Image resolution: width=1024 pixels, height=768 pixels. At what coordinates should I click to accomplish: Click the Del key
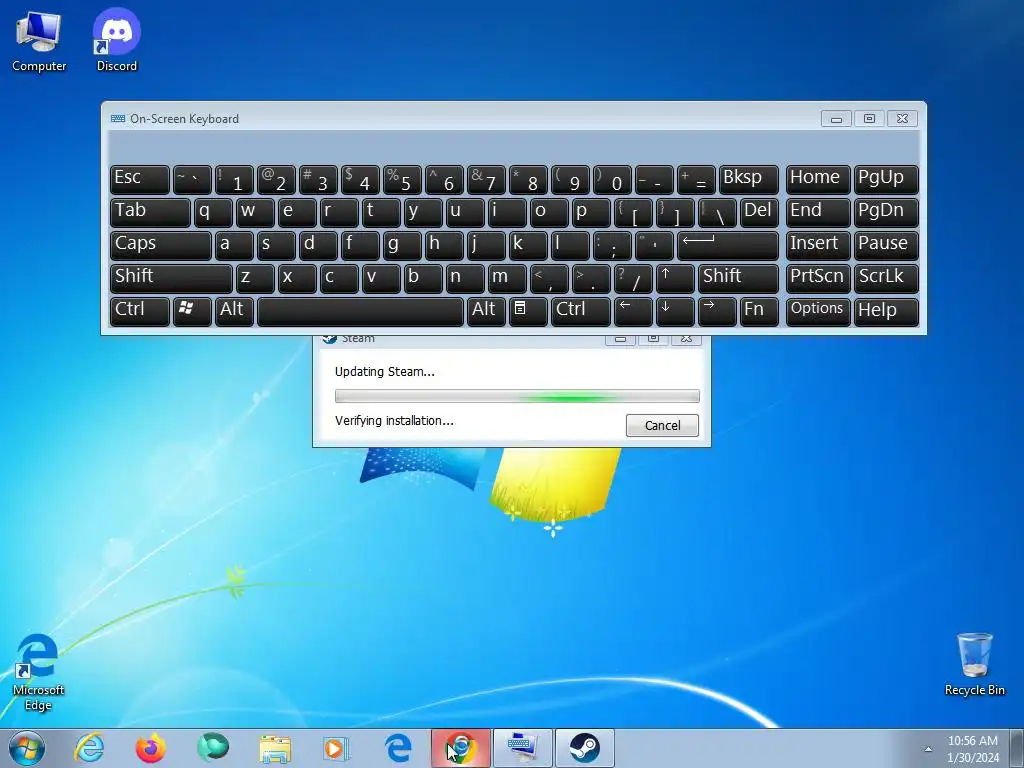coord(759,213)
